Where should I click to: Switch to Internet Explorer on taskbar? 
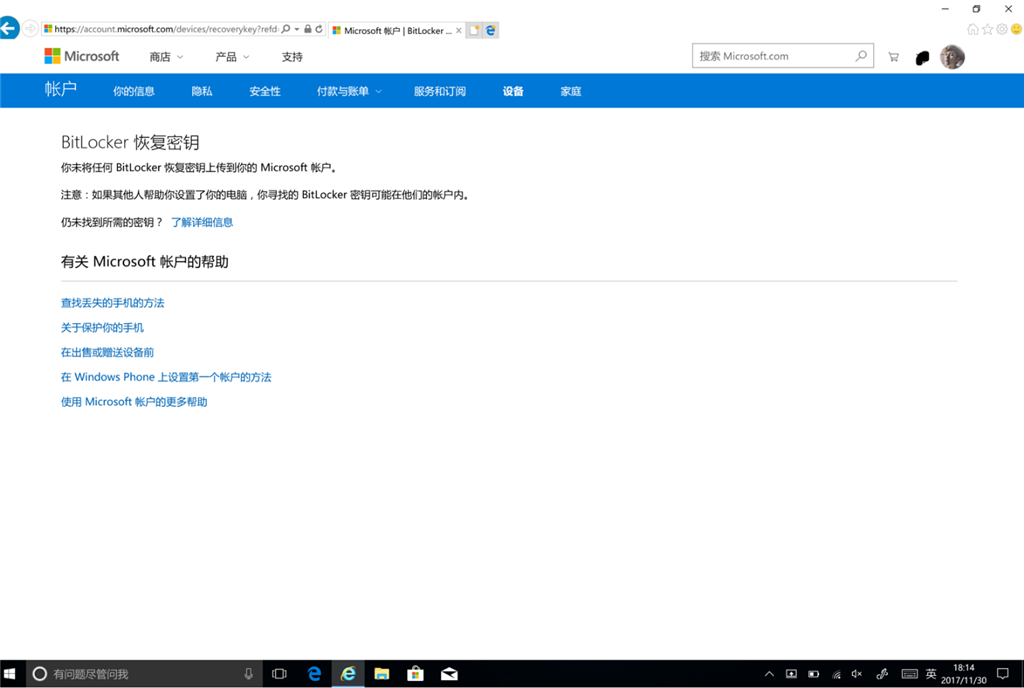click(x=348, y=674)
